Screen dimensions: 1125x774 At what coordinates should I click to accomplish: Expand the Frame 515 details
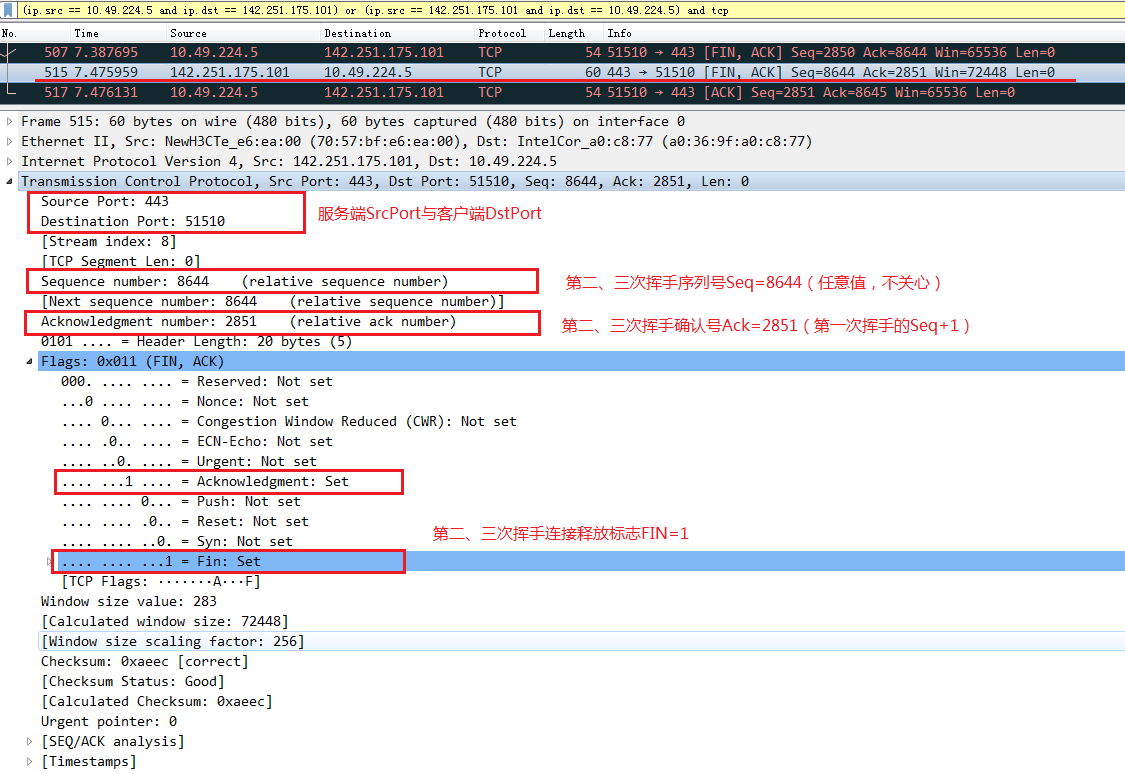pos(10,121)
